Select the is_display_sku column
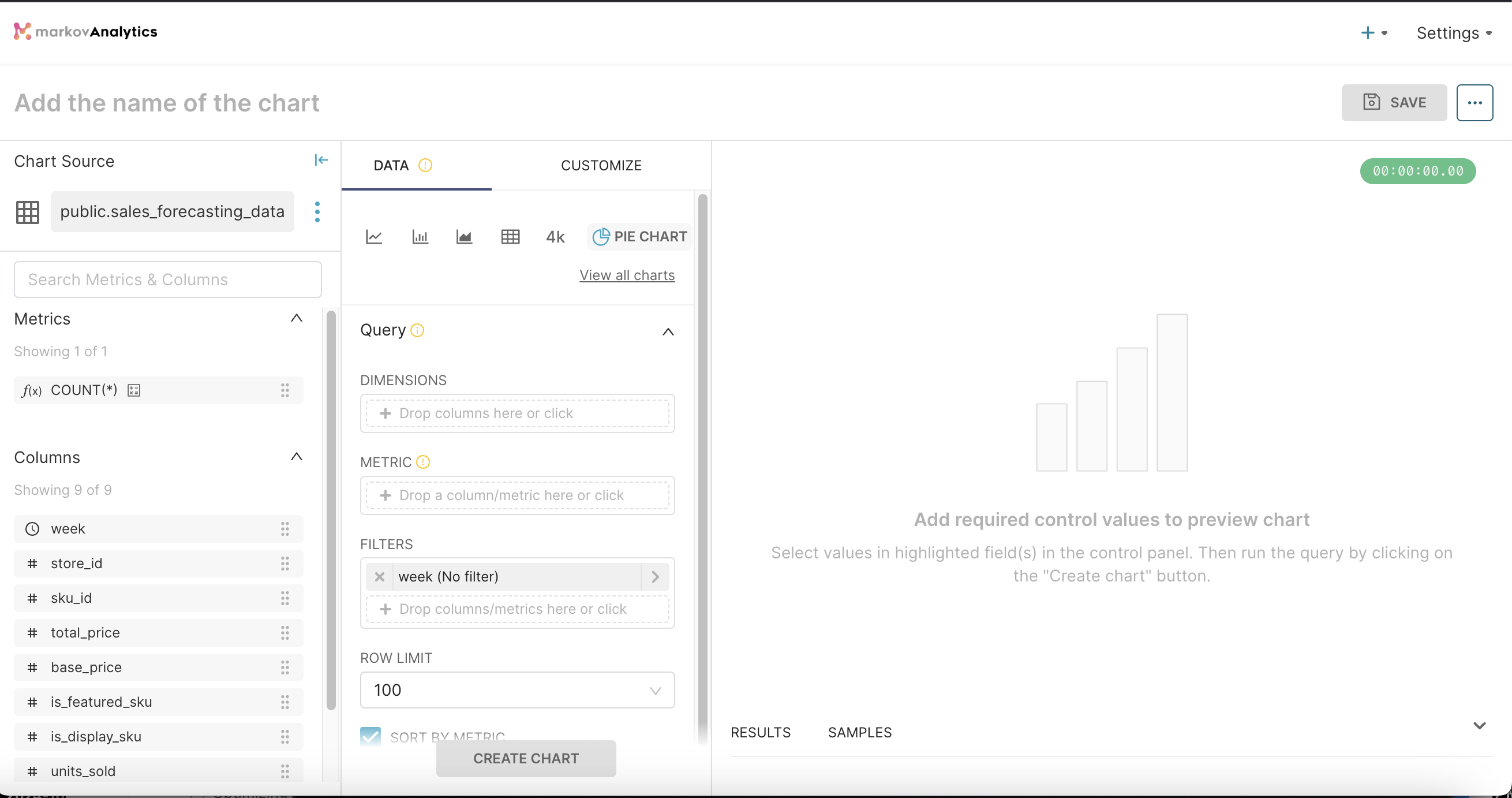Image resolution: width=1512 pixels, height=798 pixels. [159, 736]
